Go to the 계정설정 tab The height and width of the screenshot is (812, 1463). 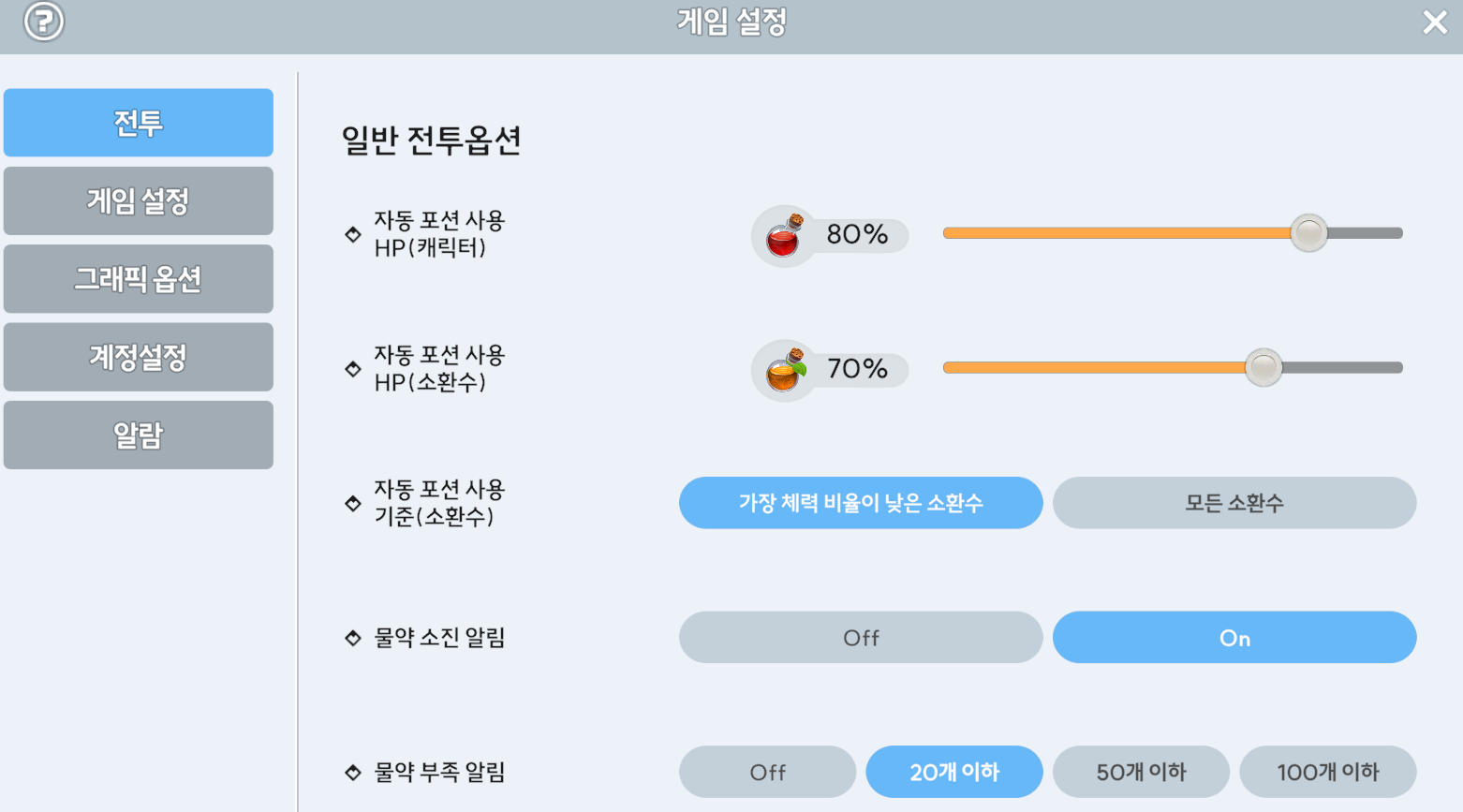pos(139,357)
